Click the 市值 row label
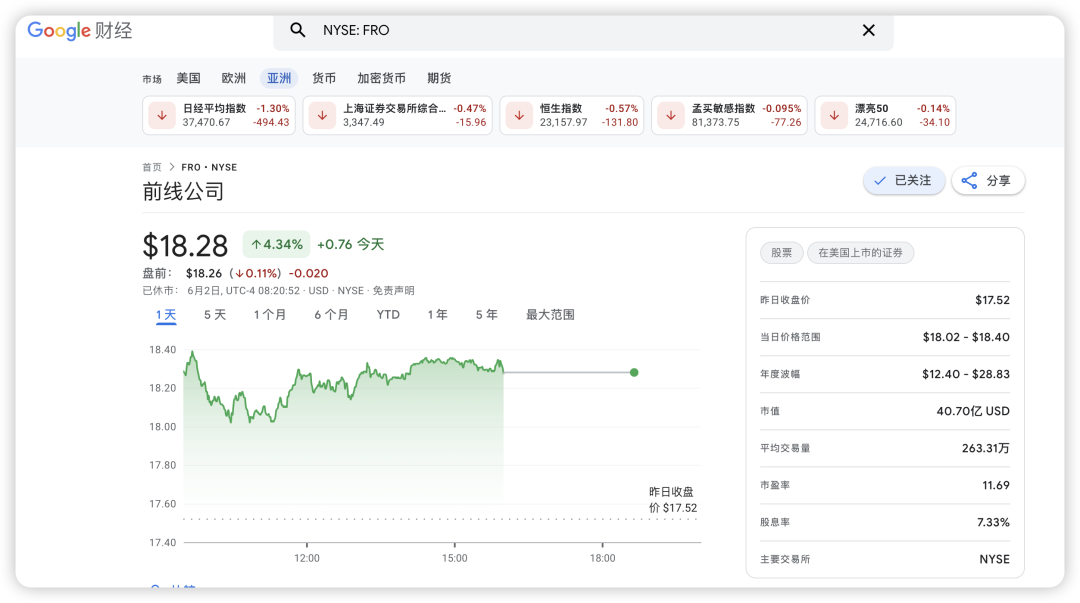The height and width of the screenshot is (603, 1080). point(770,411)
